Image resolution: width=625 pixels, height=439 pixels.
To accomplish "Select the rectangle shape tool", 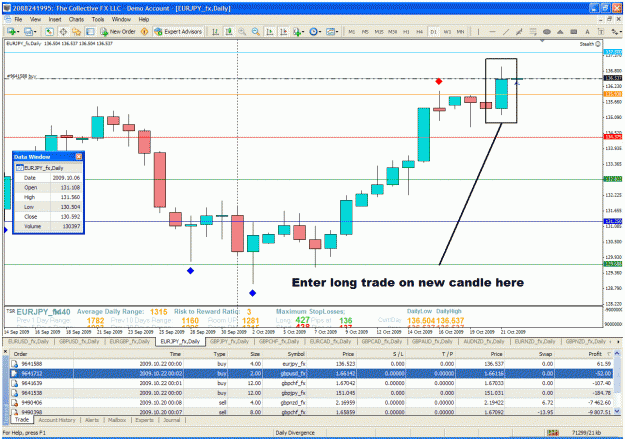I will (x=574, y=31).
